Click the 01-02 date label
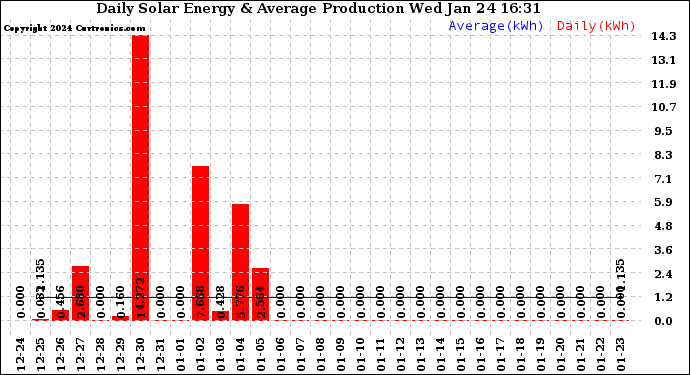Viewport: 690px width, 375px height. click(201, 355)
